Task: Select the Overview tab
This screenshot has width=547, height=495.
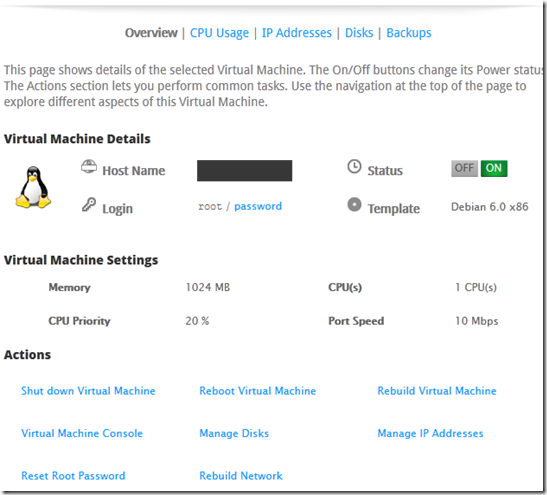Action: click(151, 33)
